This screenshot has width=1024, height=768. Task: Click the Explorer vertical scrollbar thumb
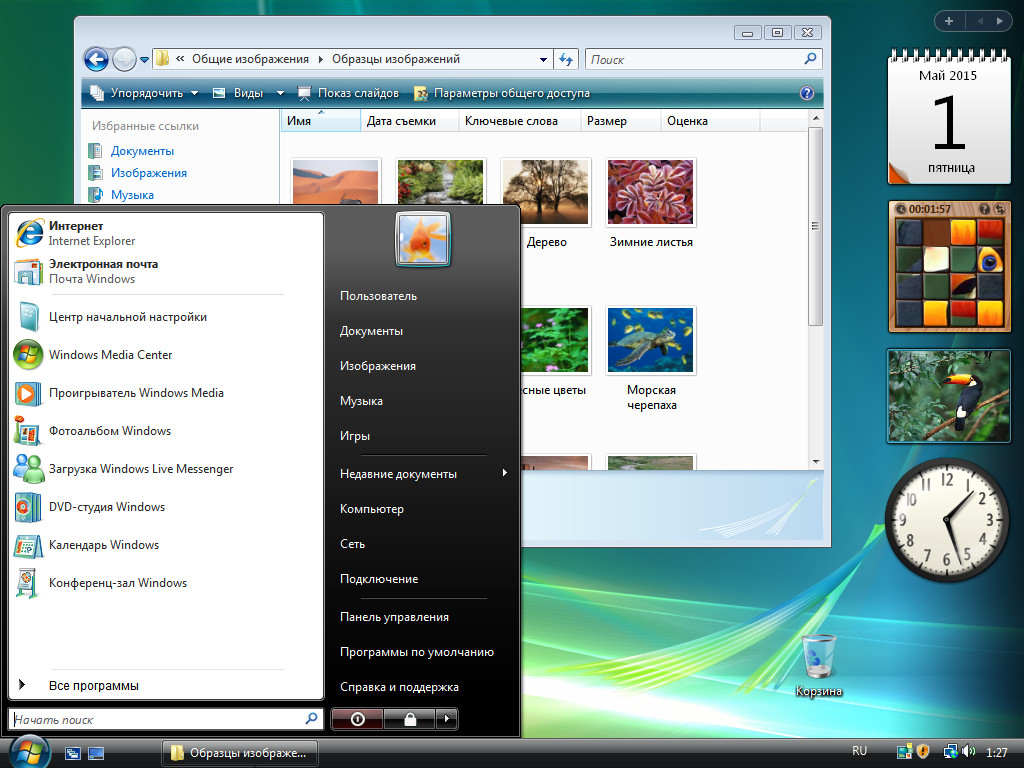point(815,226)
